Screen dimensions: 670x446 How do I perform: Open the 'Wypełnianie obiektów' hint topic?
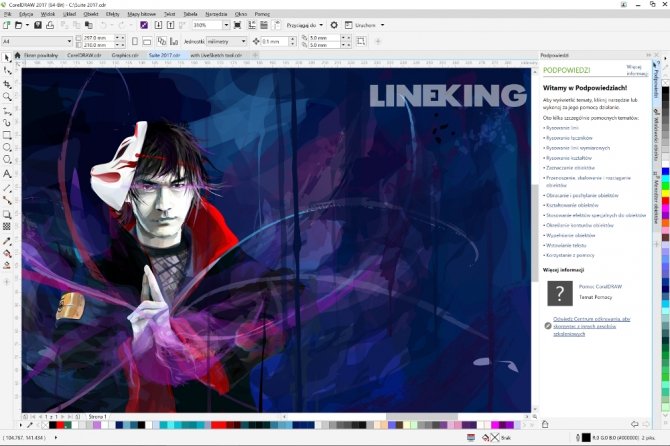tap(570, 235)
